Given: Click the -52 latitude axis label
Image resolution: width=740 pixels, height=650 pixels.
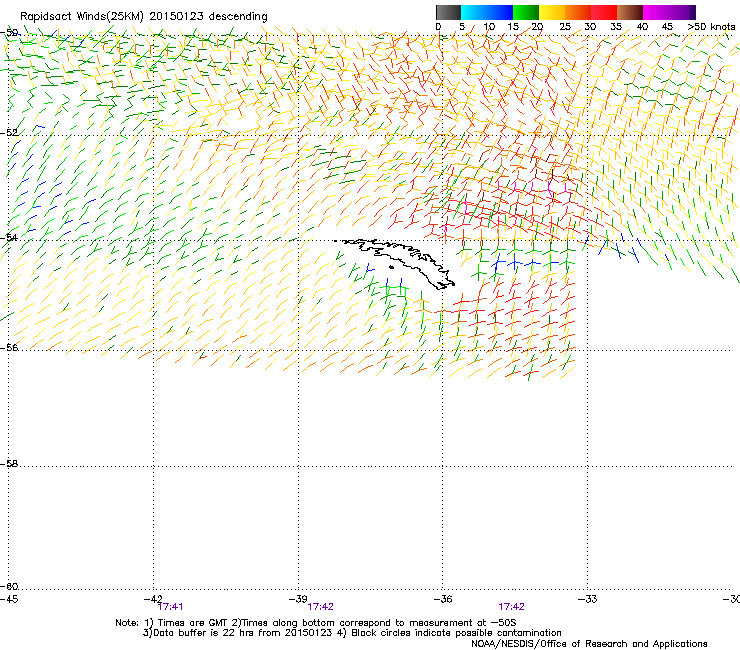Looking at the screenshot, I should click(x=9, y=133).
